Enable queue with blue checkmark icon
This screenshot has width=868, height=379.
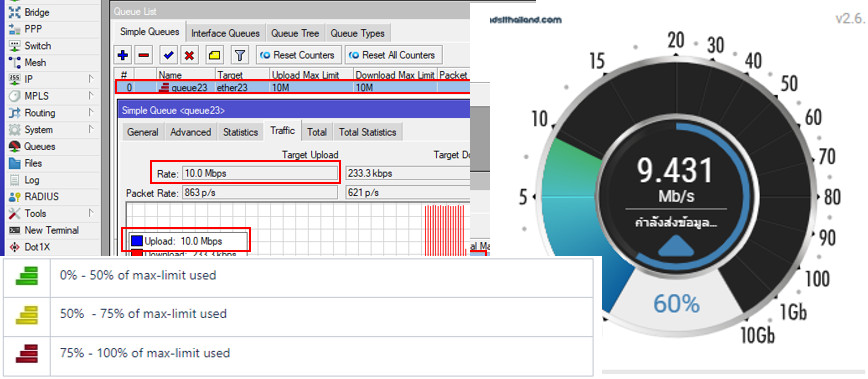(x=169, y=55)
